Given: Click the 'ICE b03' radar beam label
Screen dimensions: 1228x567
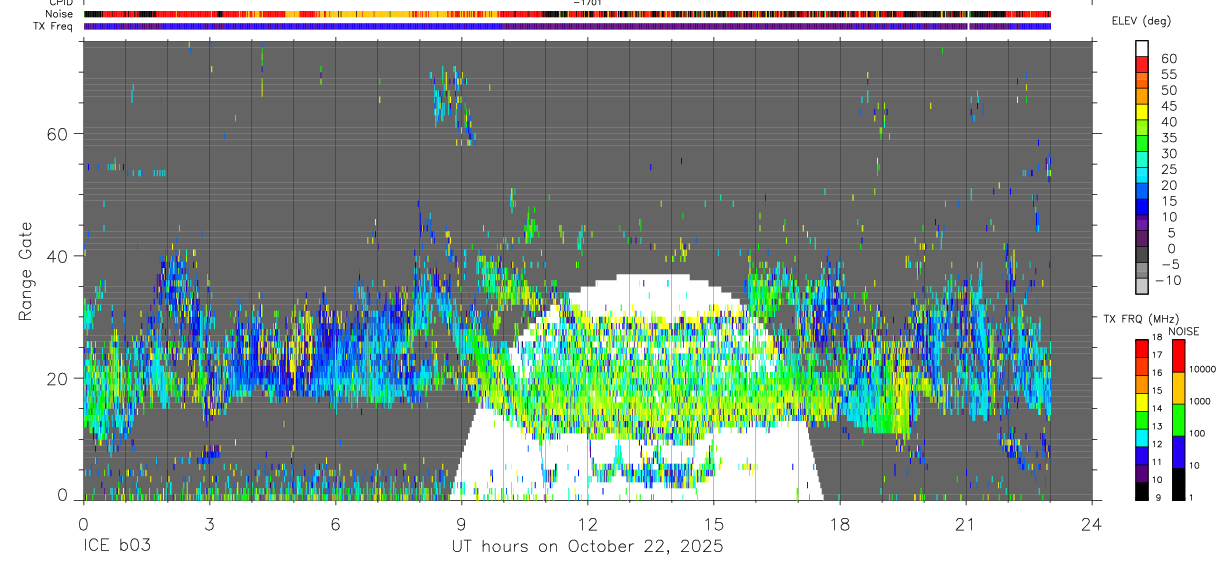Looking at the screenshot, I should click(x=115, y=546).
